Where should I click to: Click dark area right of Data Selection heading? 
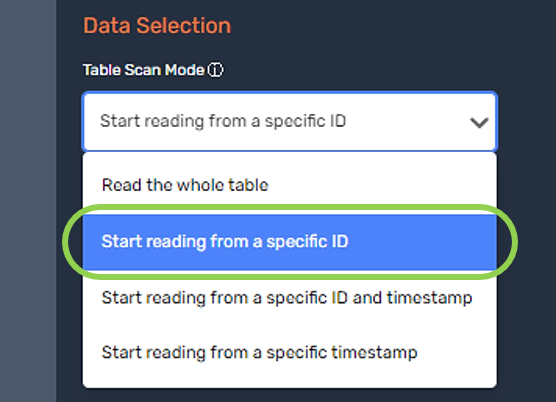[390, 26]
